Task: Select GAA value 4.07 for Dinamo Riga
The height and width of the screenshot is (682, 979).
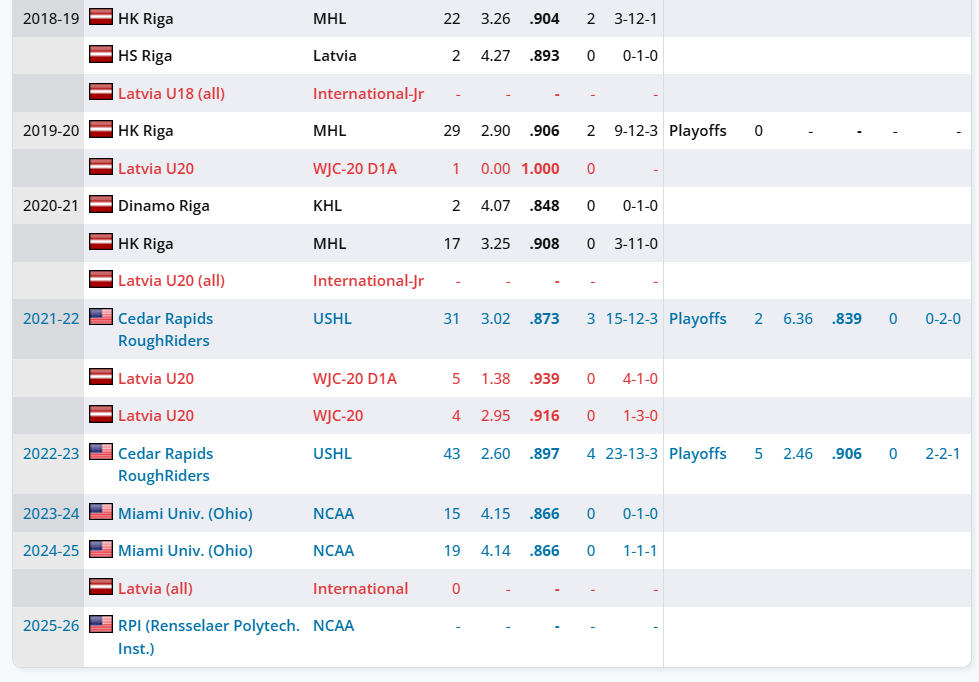Action: pos(495,205)
